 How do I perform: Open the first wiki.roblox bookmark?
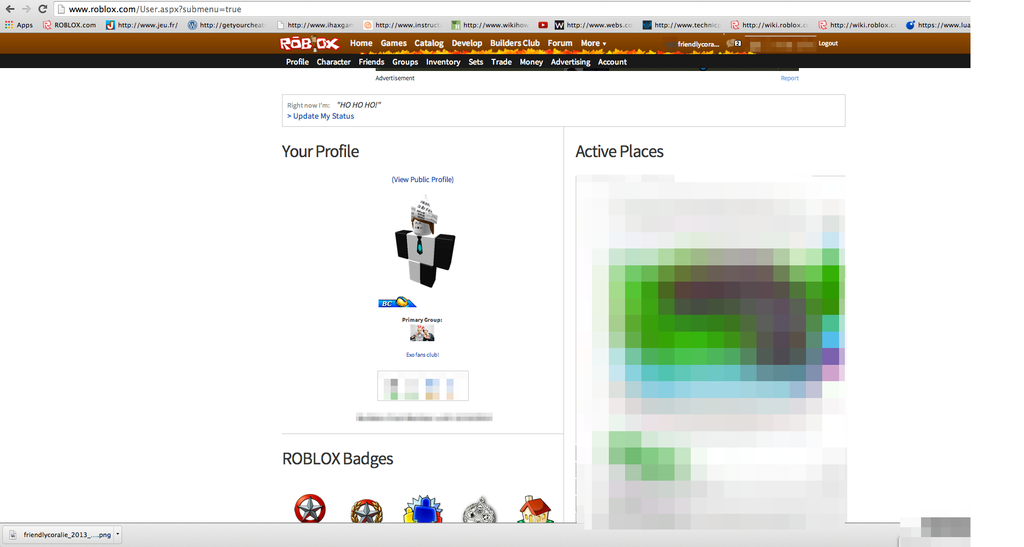pyautogui.click(x=769, y=25)
